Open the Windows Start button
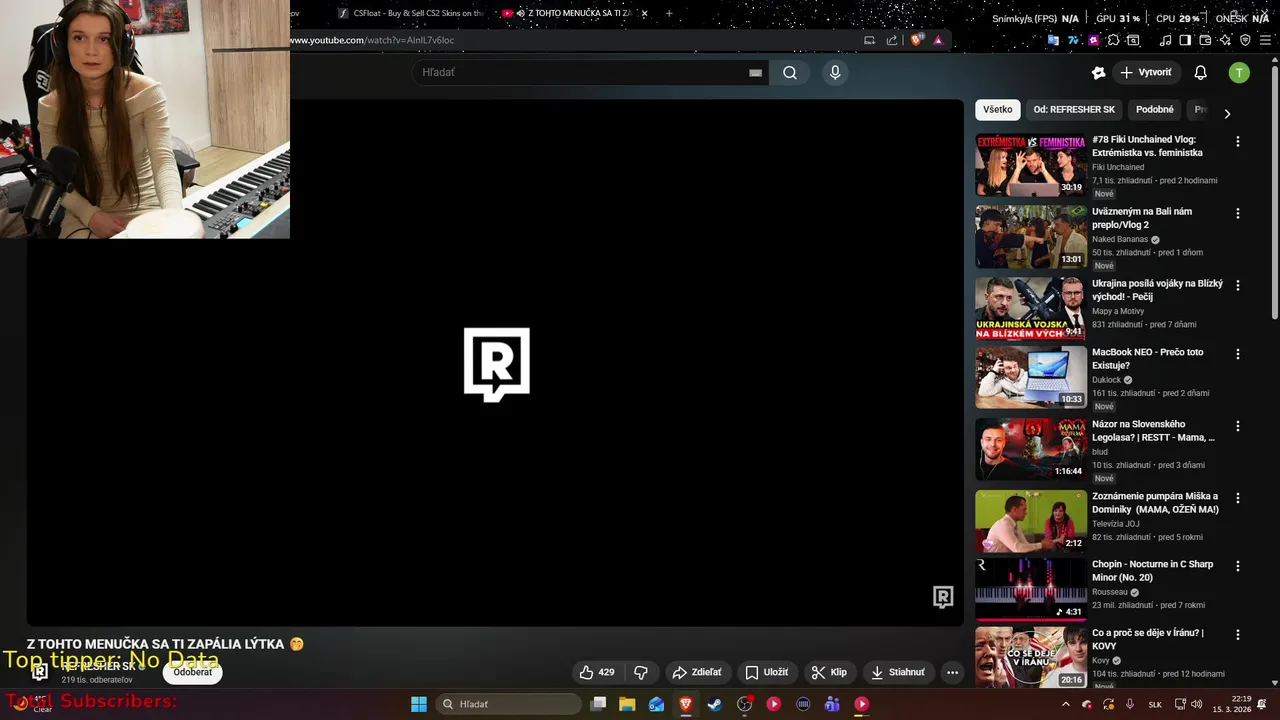Screen dimensions: 1280x720 (x=419, y=704)
